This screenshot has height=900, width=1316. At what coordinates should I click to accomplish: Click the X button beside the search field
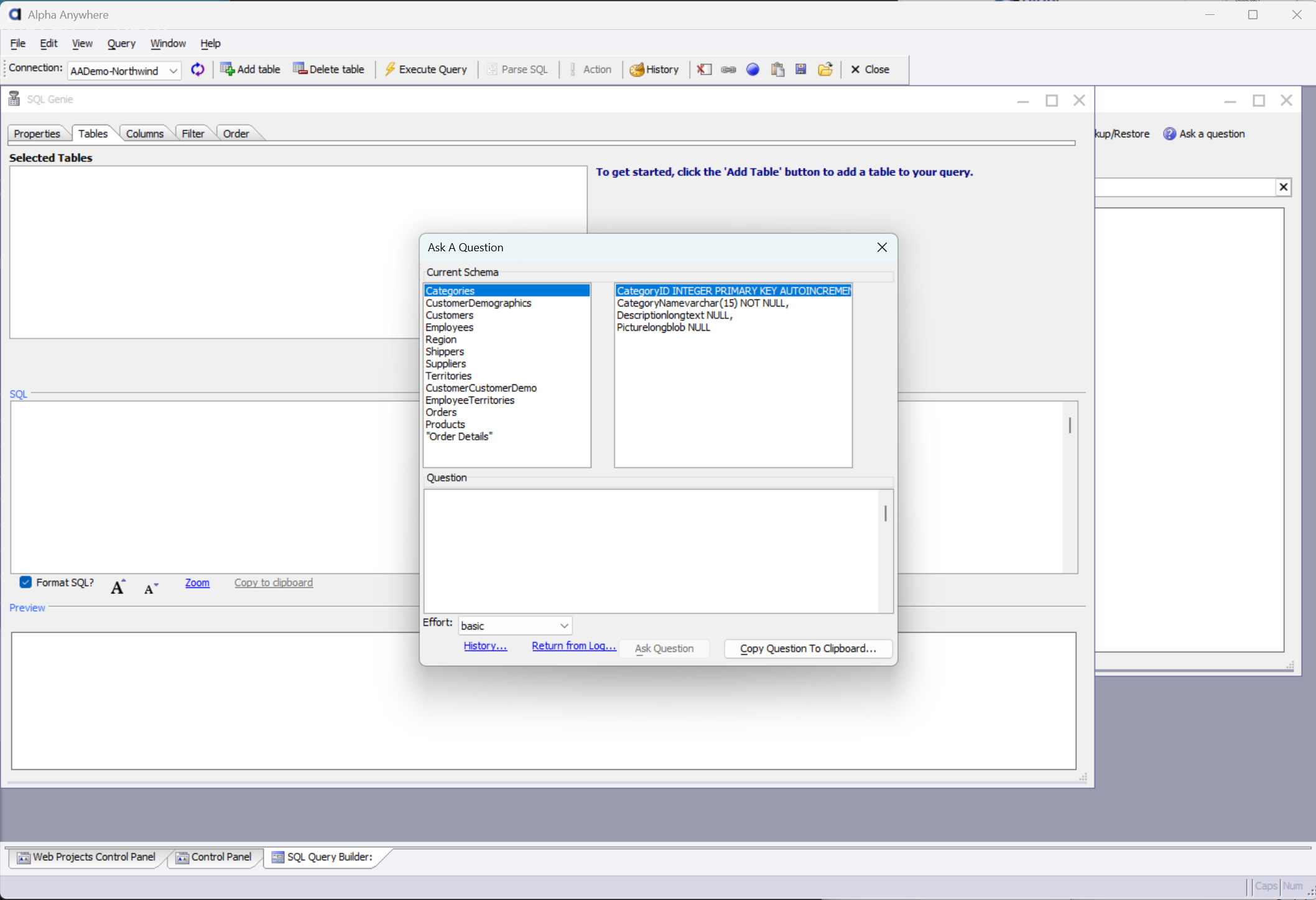coord(1283,187)
